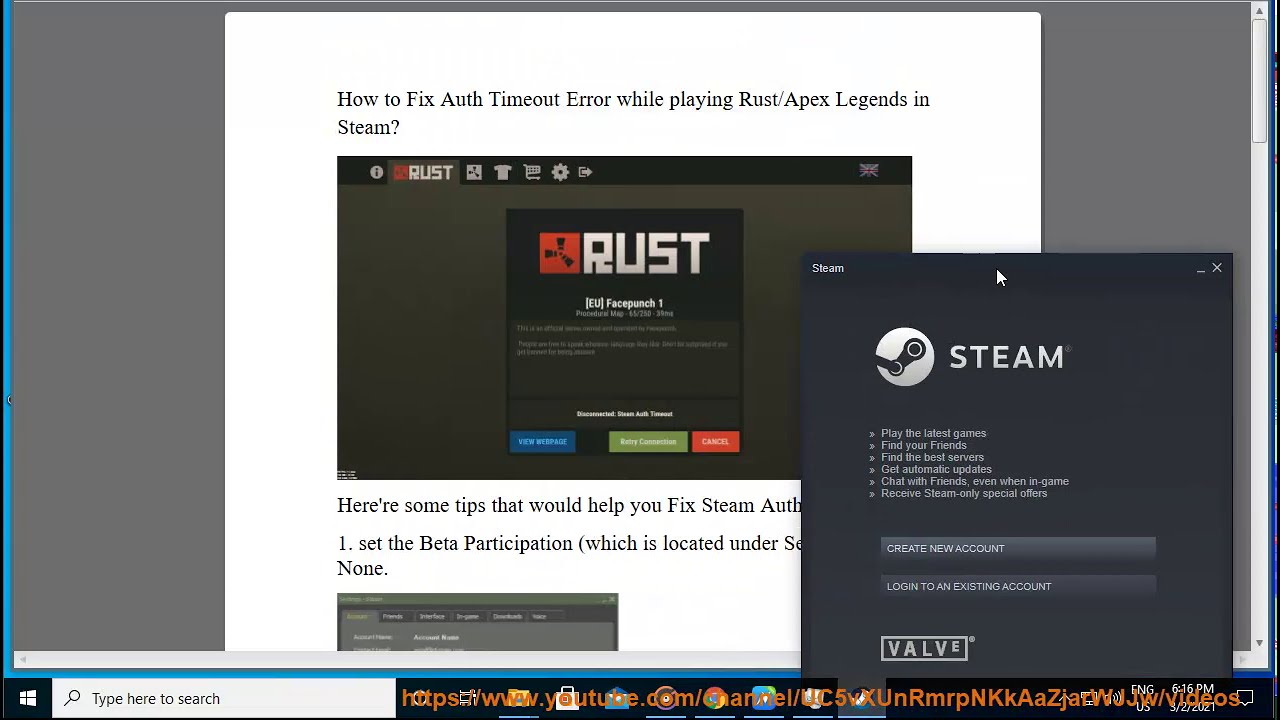This screenshot has height=720, width=1280.
Task: Click horizontal scrollbar left arrow
Action: click(x=22, y=660)
